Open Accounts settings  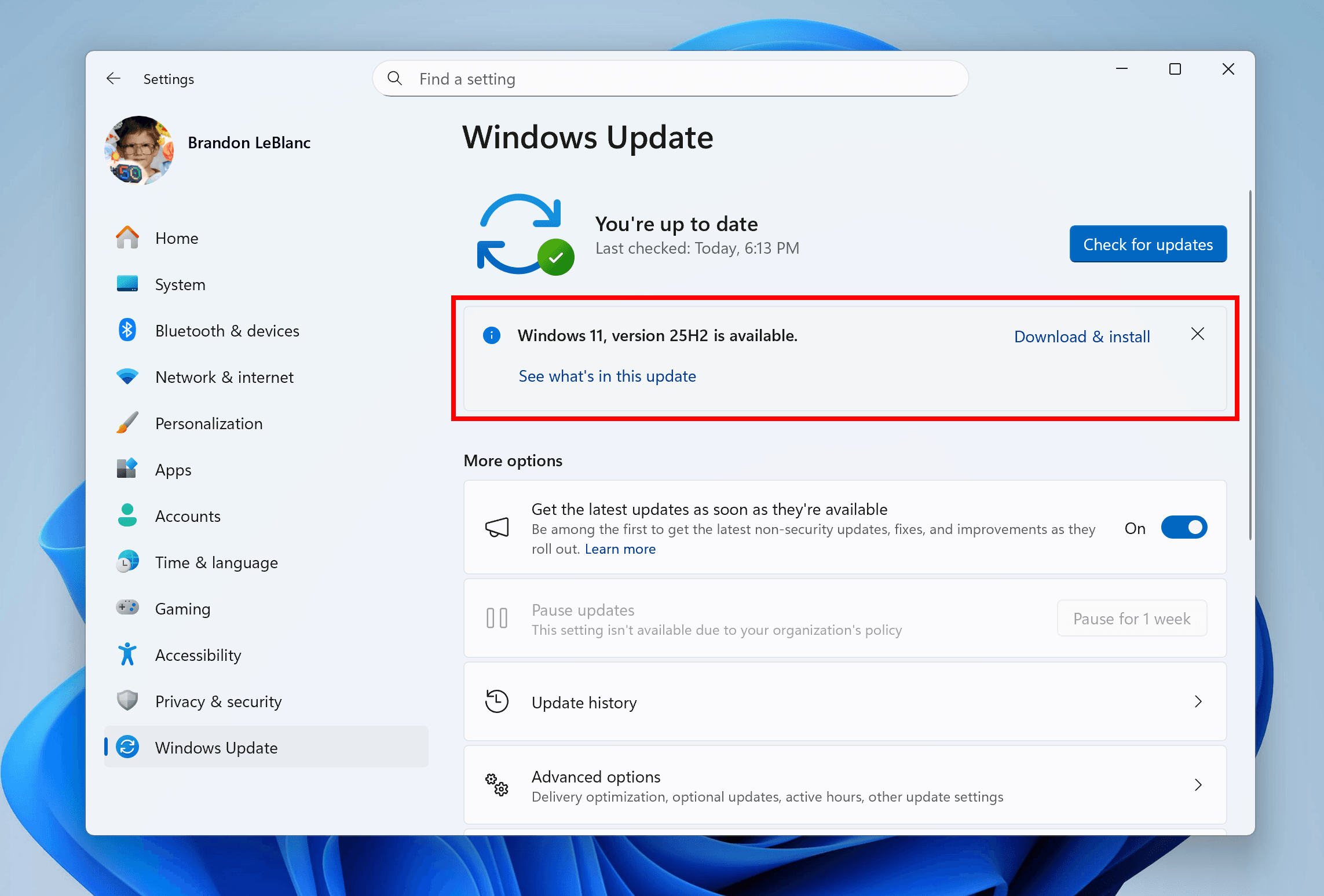[x=188, y=516]
